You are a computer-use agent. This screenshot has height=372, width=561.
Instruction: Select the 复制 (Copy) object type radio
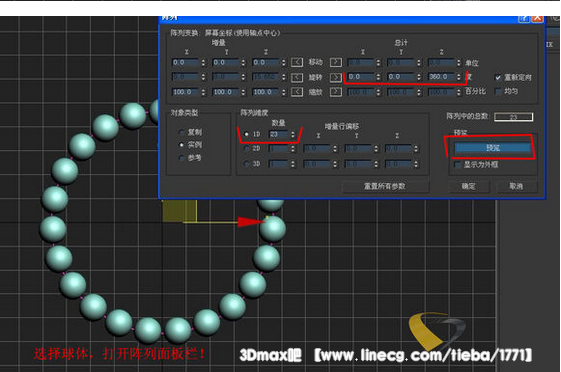tap(182, 132)
